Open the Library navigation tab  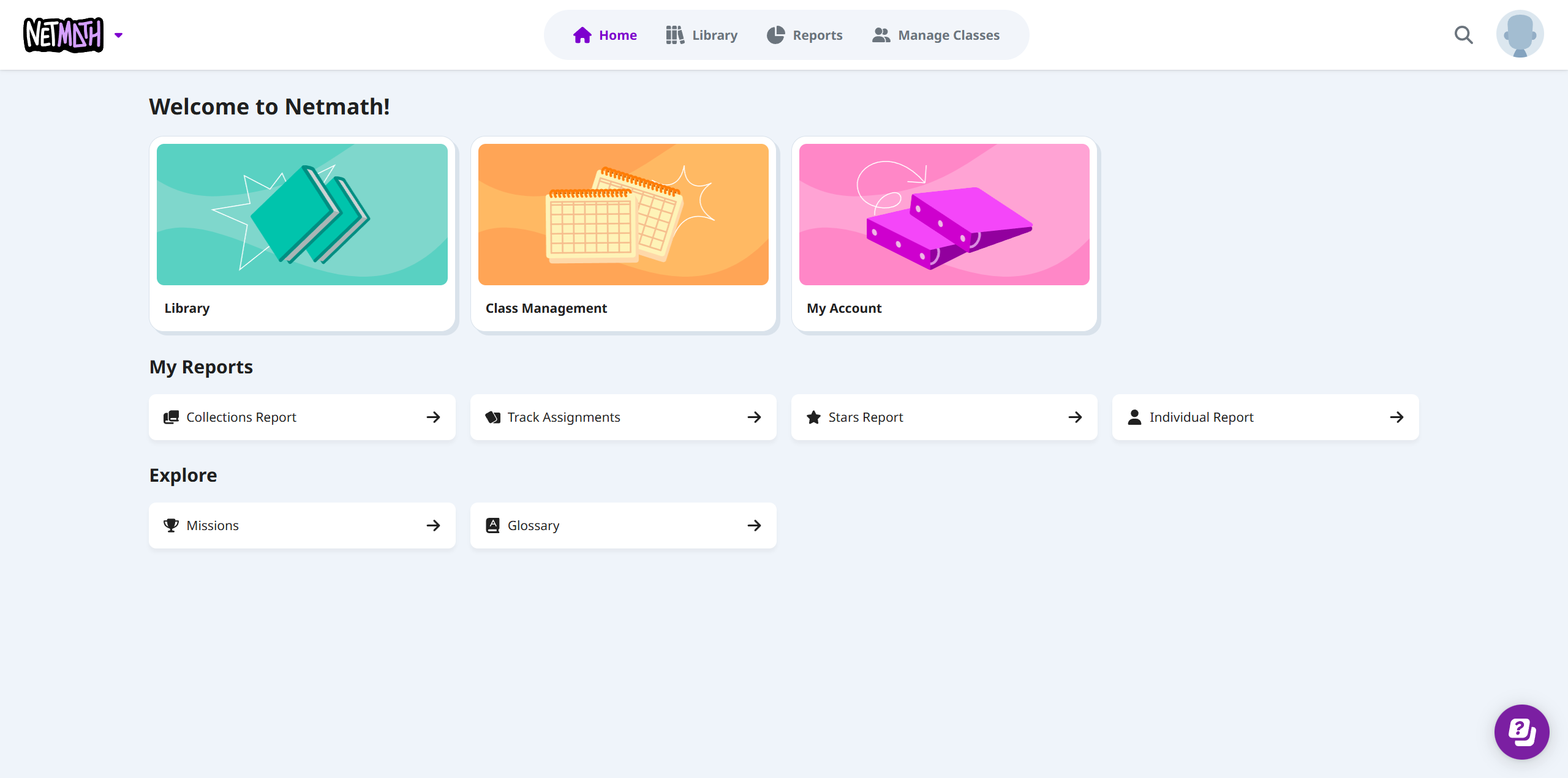pos(702,36)
